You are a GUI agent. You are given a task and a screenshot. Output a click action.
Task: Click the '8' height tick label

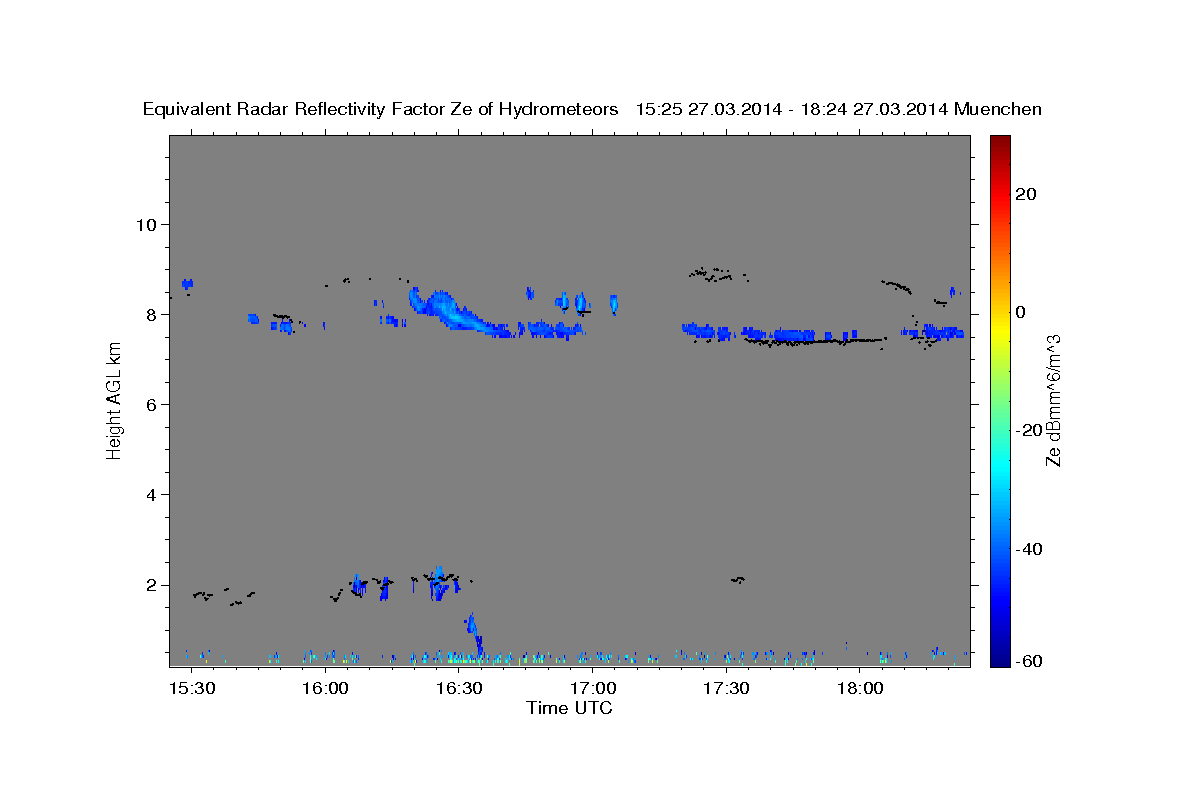153,314
